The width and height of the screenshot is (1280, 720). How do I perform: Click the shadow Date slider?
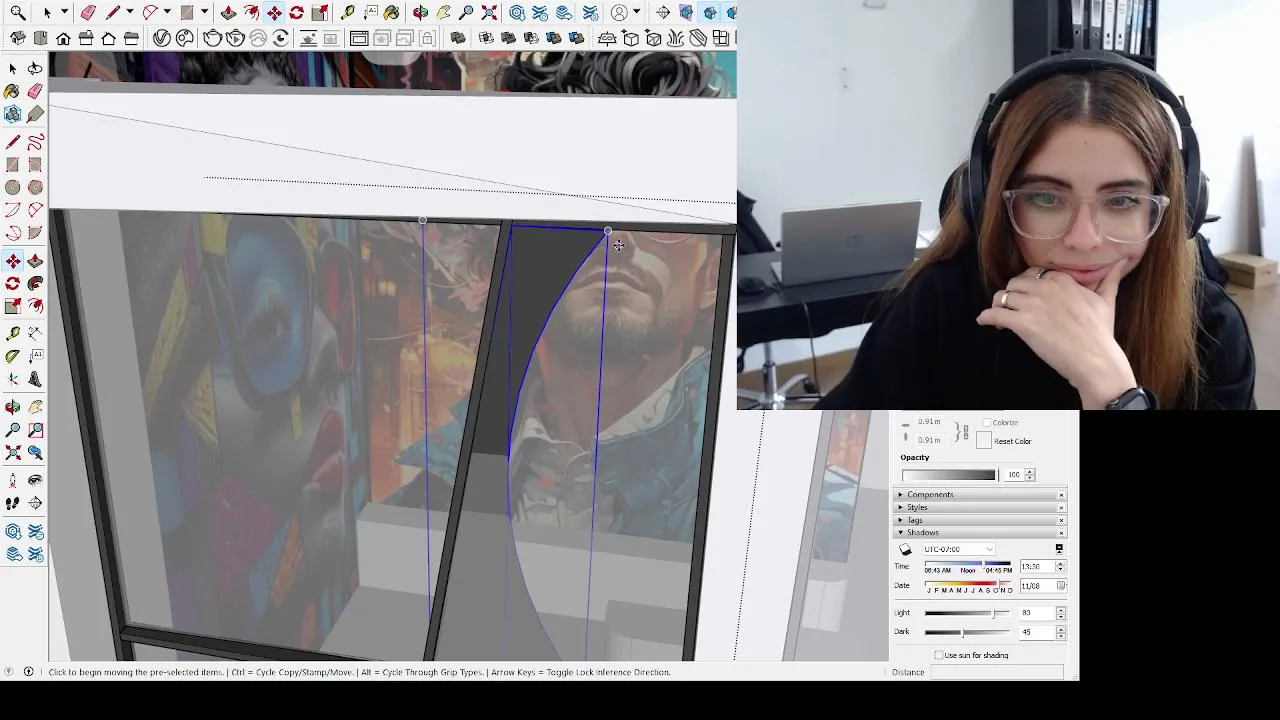coord(968,583)
